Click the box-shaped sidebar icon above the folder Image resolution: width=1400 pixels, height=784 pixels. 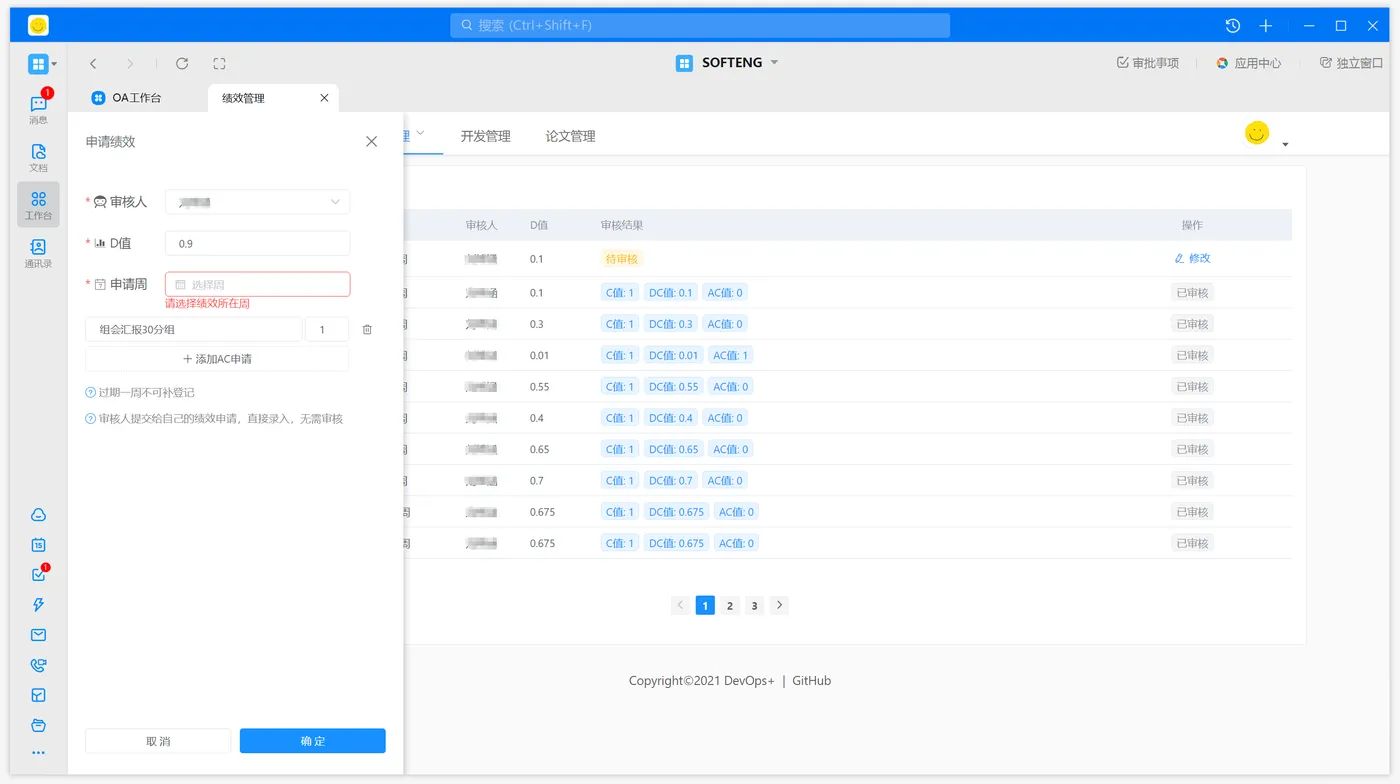point(38,695)
